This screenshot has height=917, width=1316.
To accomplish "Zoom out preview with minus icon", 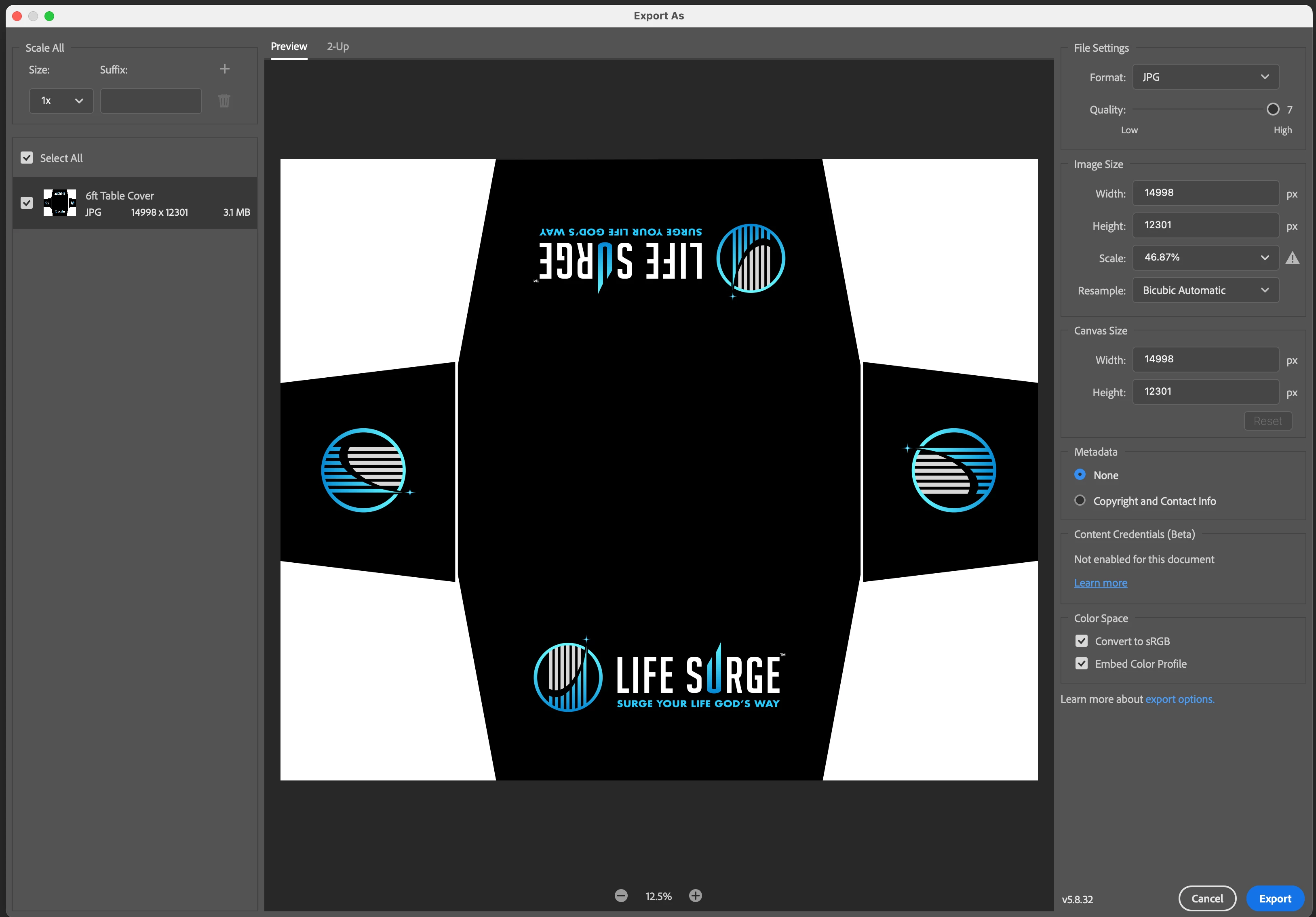I will pos(621,895).
